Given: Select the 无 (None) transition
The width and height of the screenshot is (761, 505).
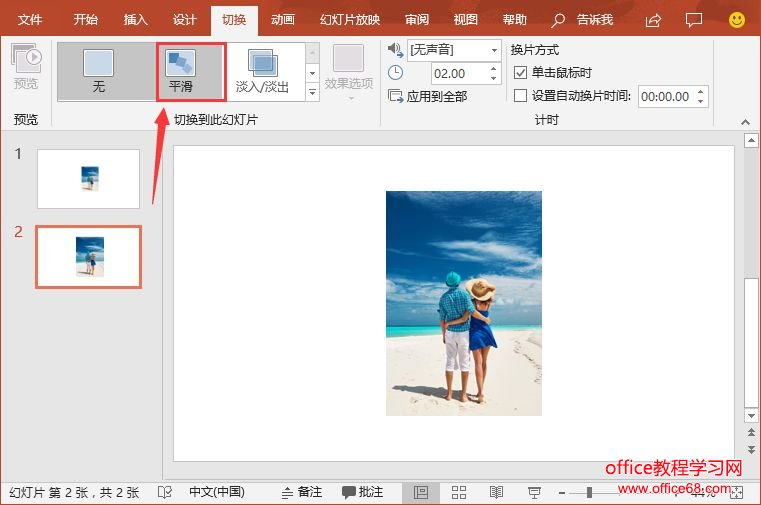Looking at the screenshot, I should pyautogui.click(x=98, y=71).
